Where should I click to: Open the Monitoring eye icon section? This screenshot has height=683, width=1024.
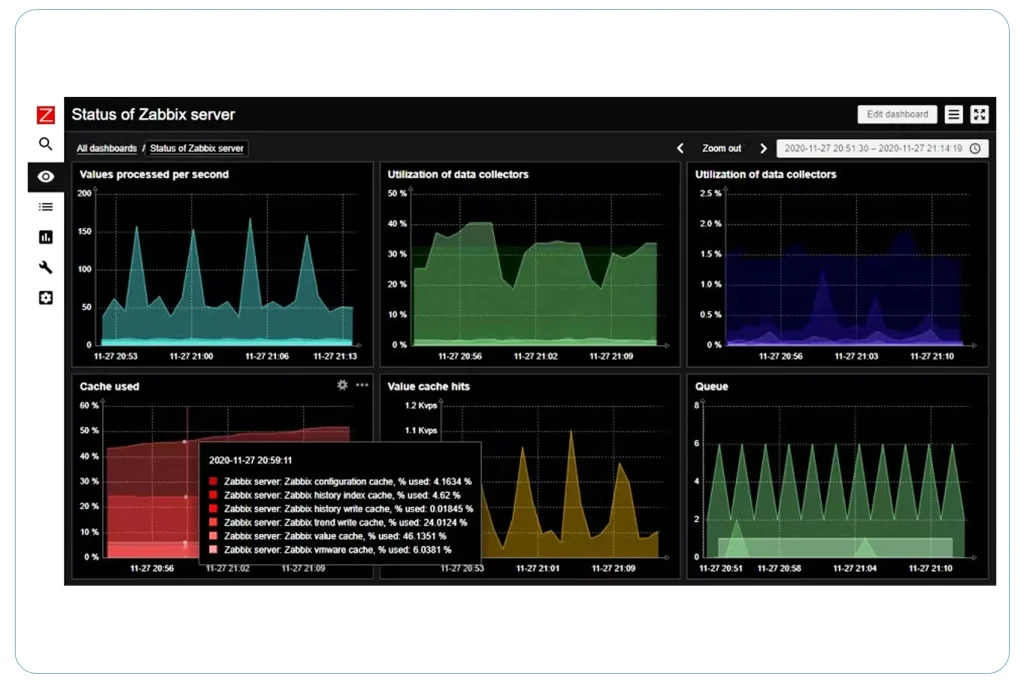click(x=46, y=176)
